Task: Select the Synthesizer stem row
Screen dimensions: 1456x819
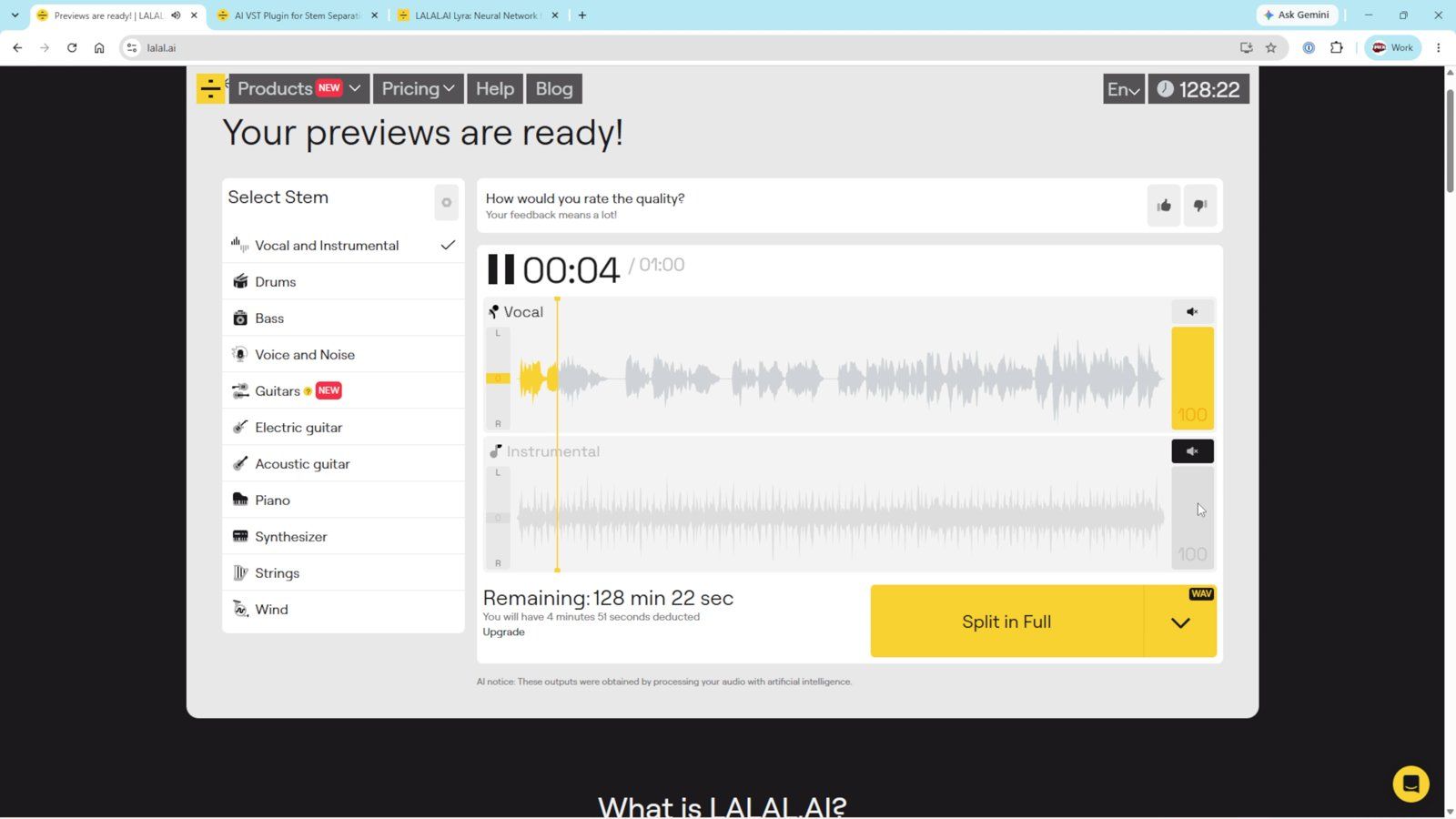Action: [x=343, y=536]
